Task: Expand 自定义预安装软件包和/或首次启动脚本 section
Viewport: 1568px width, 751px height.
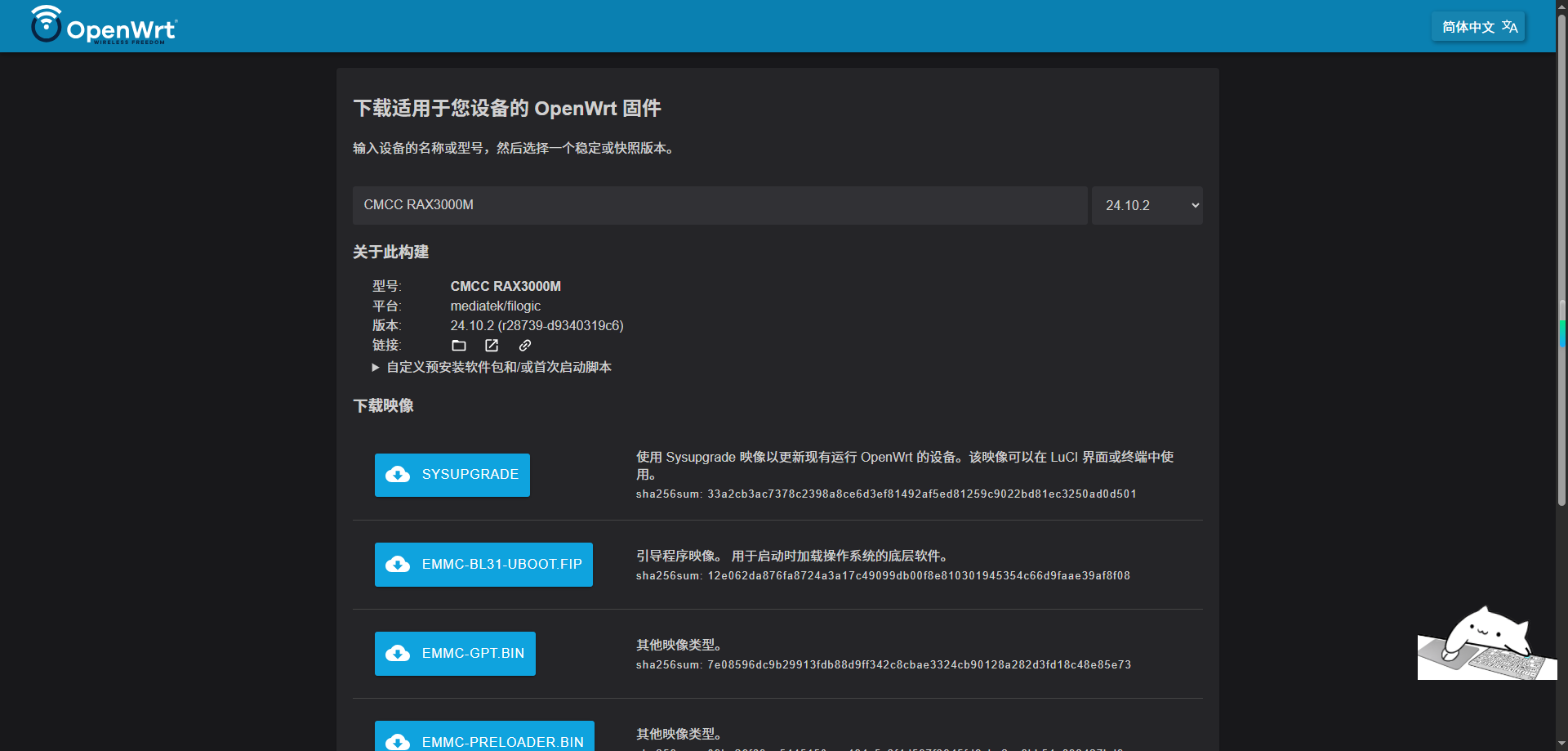Action: pyautogui.click(x=497, y=367)
